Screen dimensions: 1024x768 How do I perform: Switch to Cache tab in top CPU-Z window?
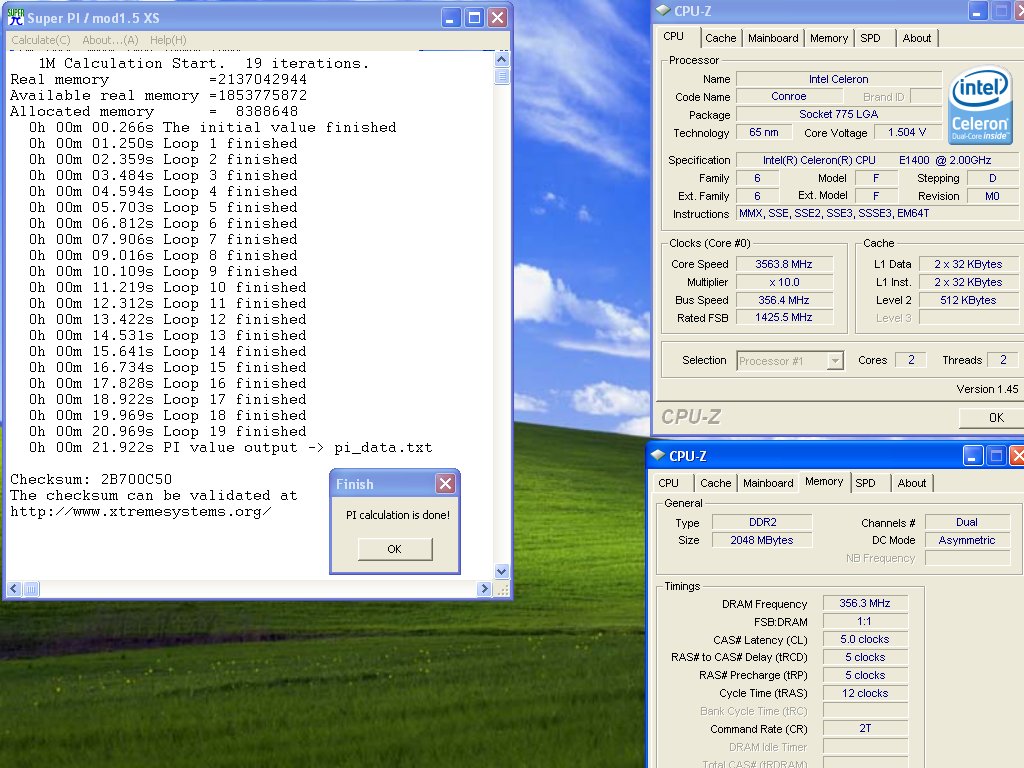(x=720, y=39)
